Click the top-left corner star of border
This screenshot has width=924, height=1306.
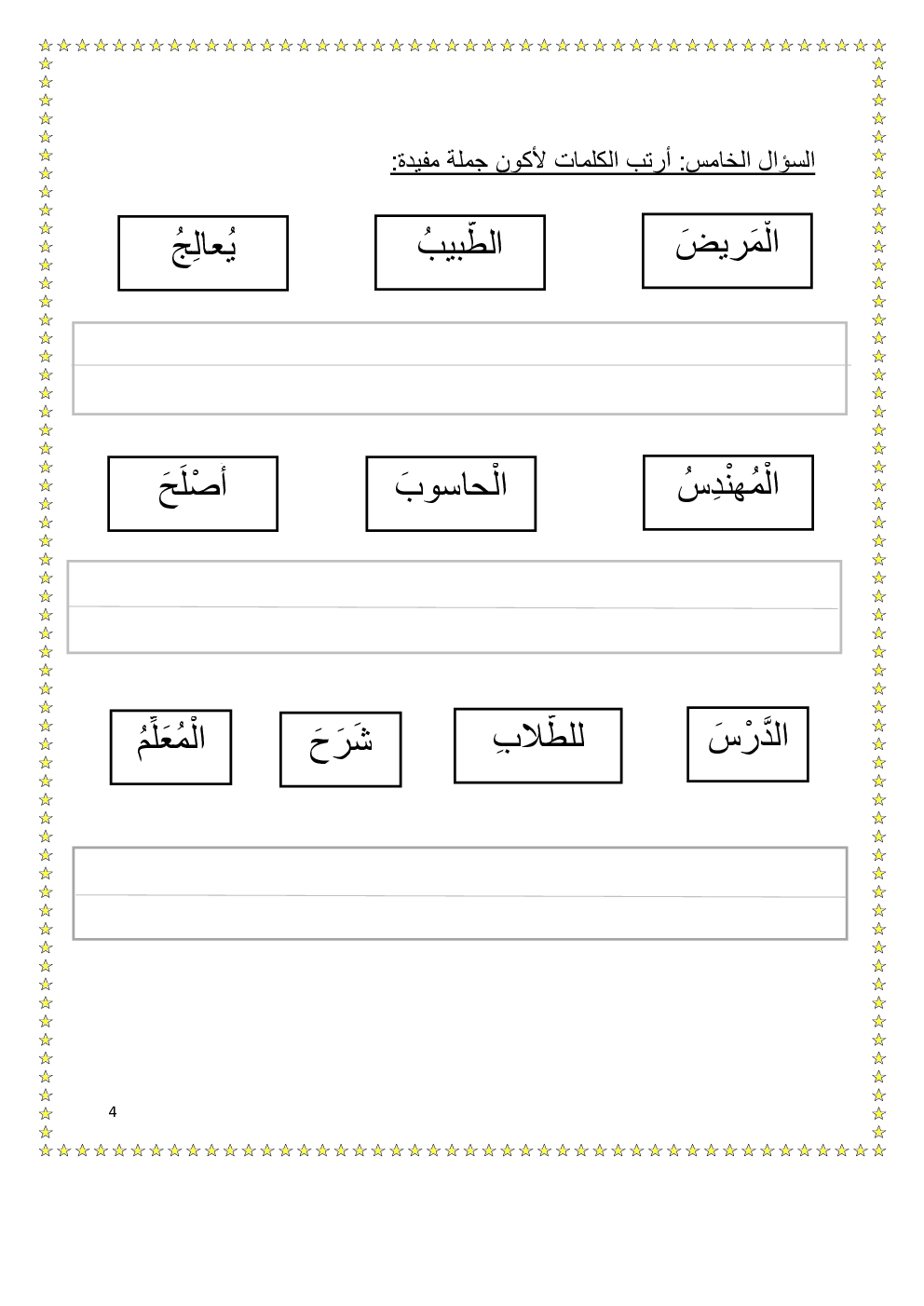[x=47, y=46]
